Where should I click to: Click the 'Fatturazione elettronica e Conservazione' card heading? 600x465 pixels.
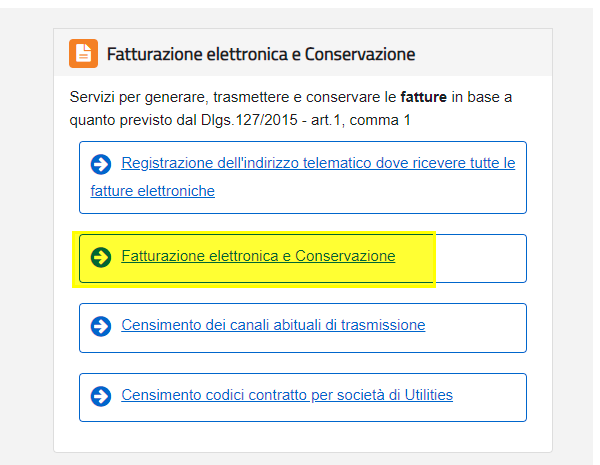(261, 54)
